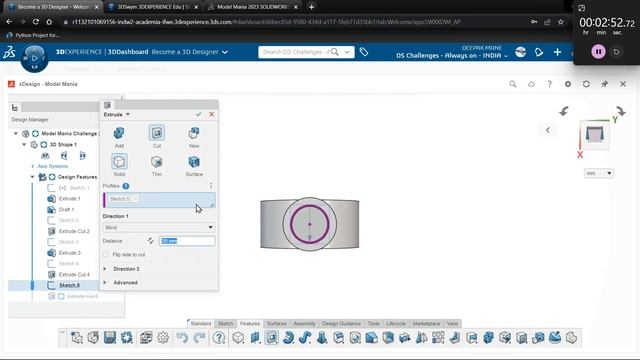Switch to the Model Mania 2023 SOLIDWORKS tab

(253, 7)
